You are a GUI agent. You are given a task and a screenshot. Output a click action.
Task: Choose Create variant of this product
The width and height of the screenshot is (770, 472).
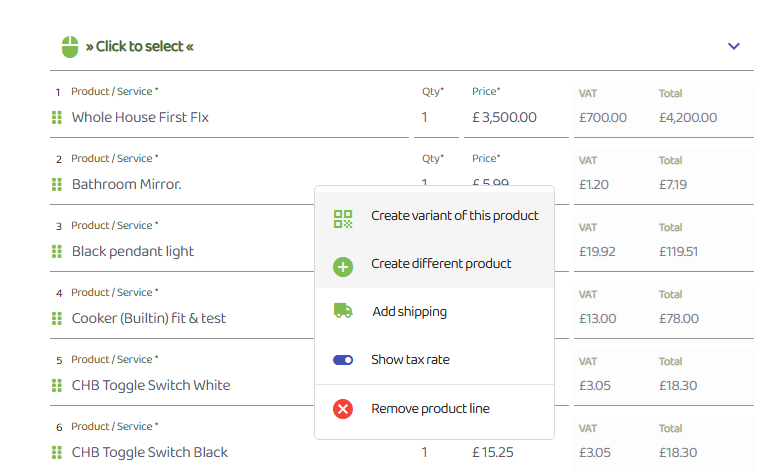(x=435, y=216)
